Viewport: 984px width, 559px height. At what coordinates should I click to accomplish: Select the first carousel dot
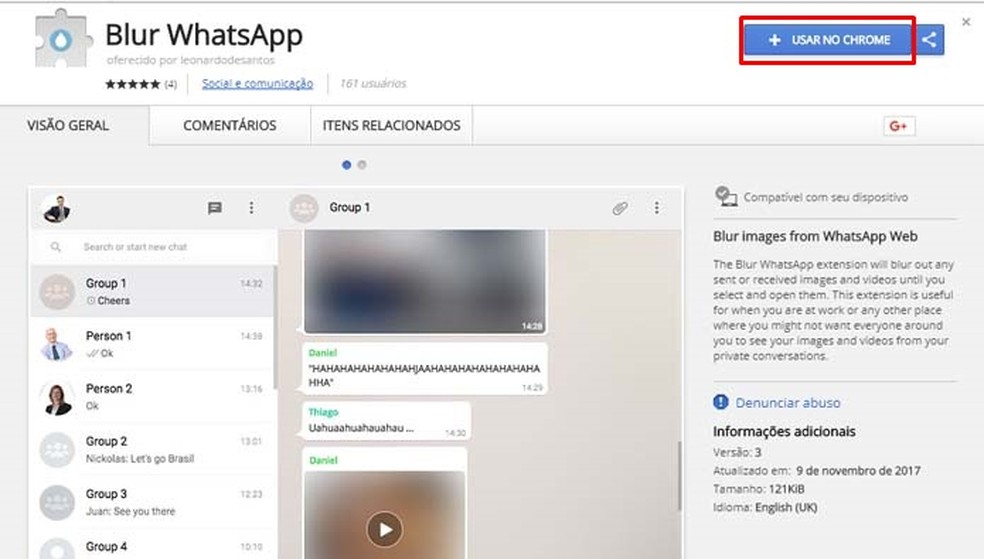point(346,165)
